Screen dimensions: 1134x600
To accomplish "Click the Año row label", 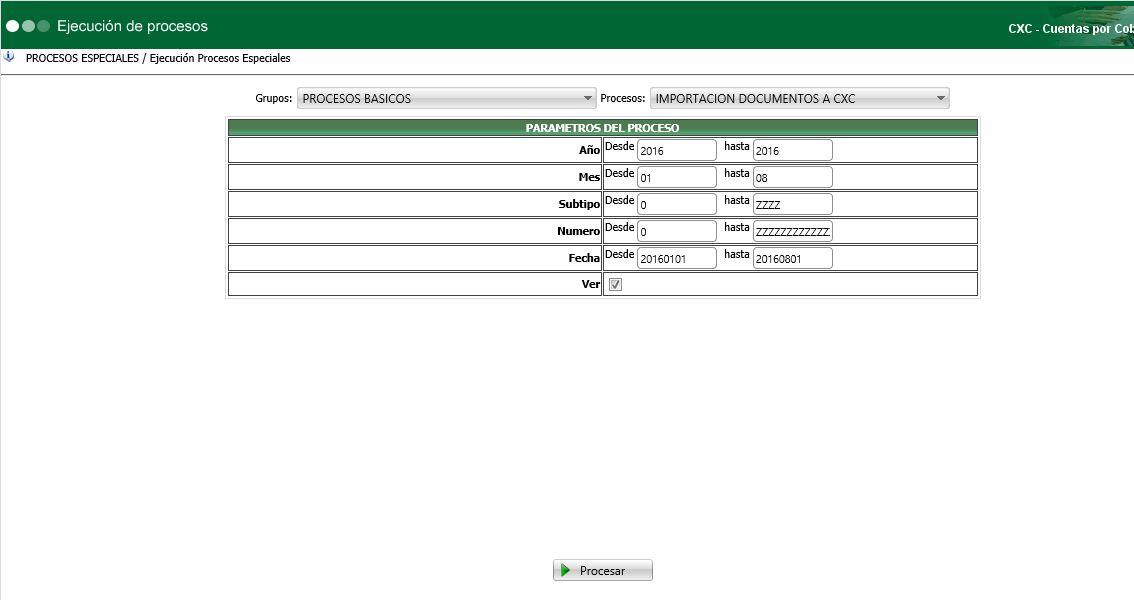I will [x=589, y=150].
